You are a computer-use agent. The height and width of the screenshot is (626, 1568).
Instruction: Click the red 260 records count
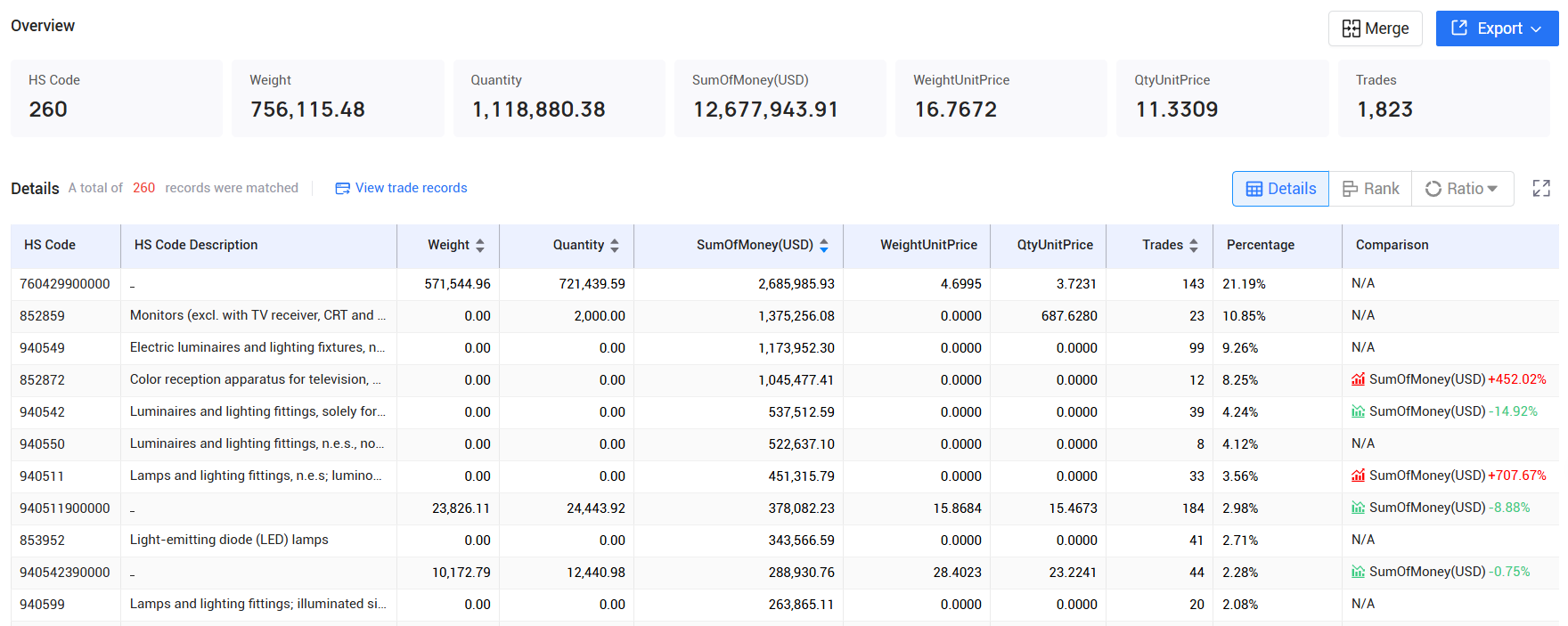click(143, 188)
